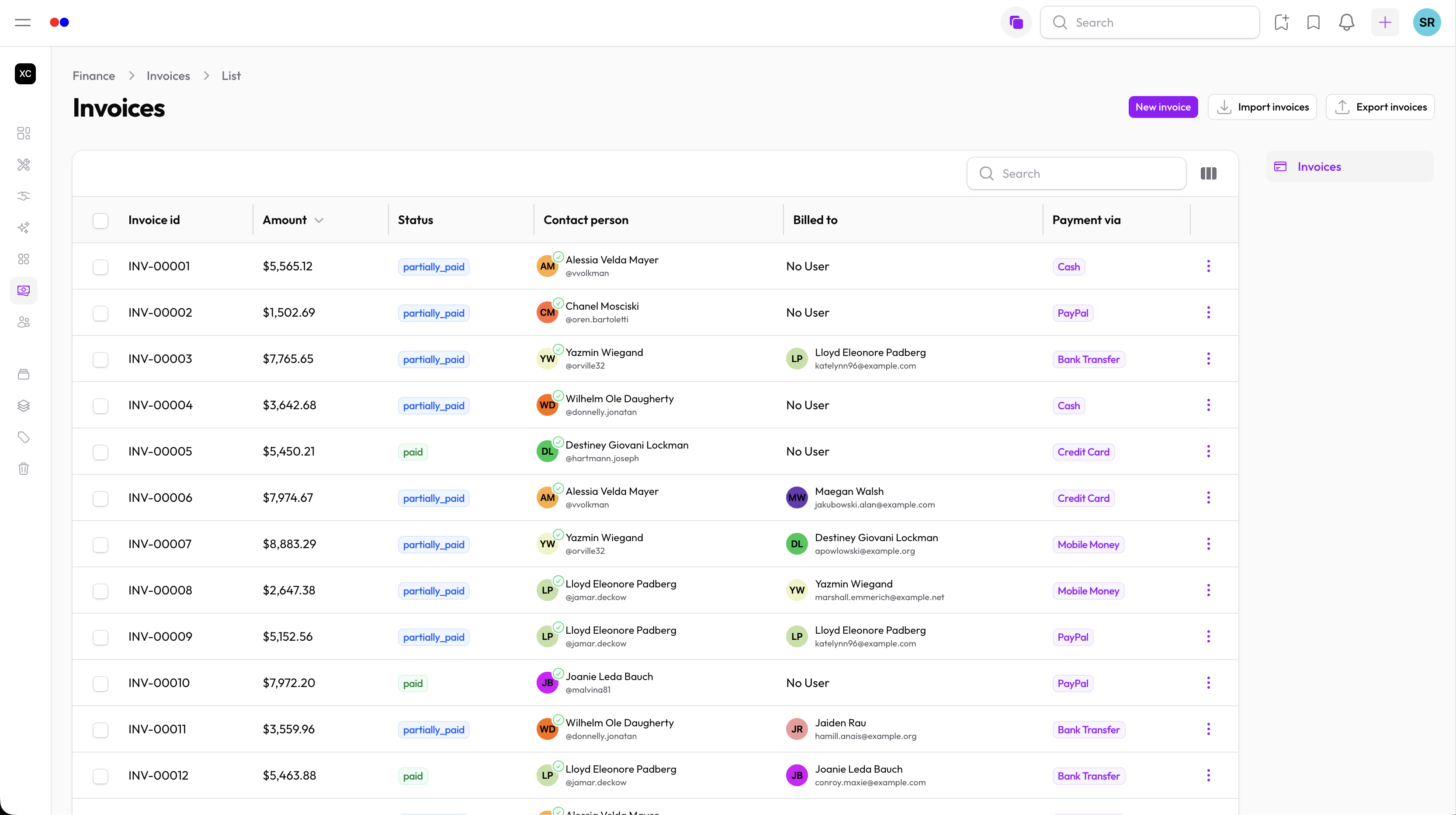Viewport: 1456px width, 815px height.
Task: Open row actions menu for INV-00007
Action: pyautogui.click(x=1208, y=544)
